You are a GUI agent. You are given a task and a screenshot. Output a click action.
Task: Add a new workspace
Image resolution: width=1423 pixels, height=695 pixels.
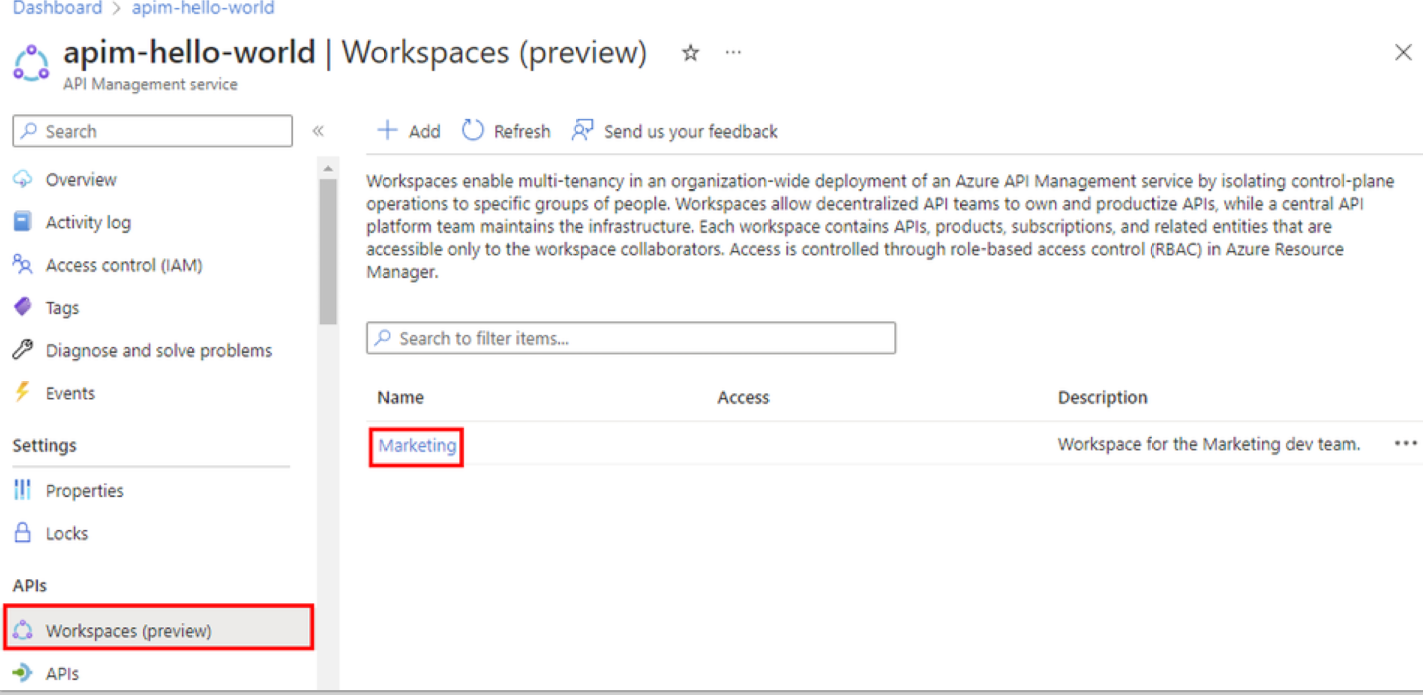point(408,131)
